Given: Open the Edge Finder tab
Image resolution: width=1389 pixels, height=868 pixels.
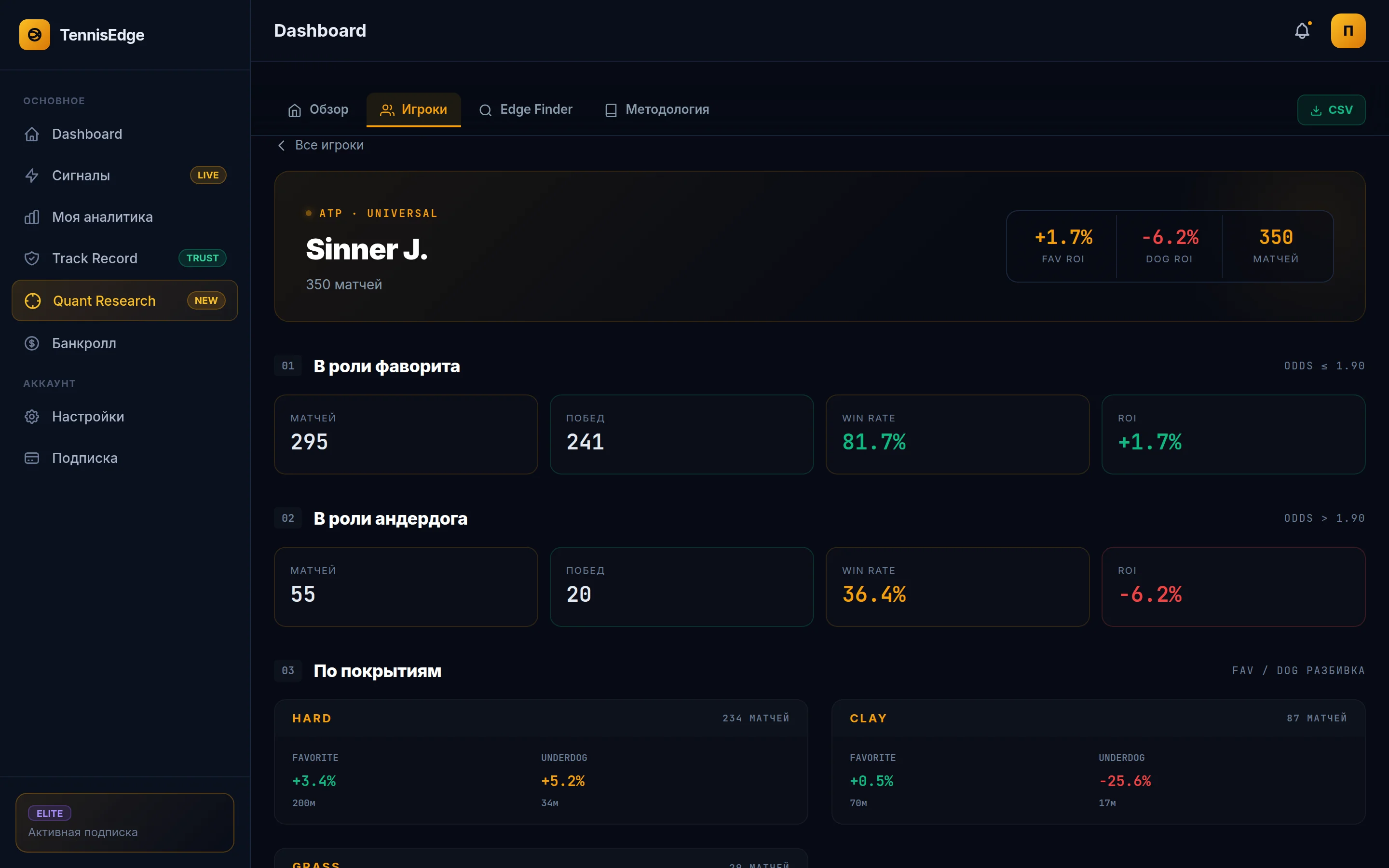Looking at the screenshot, I should pos(526,109).
